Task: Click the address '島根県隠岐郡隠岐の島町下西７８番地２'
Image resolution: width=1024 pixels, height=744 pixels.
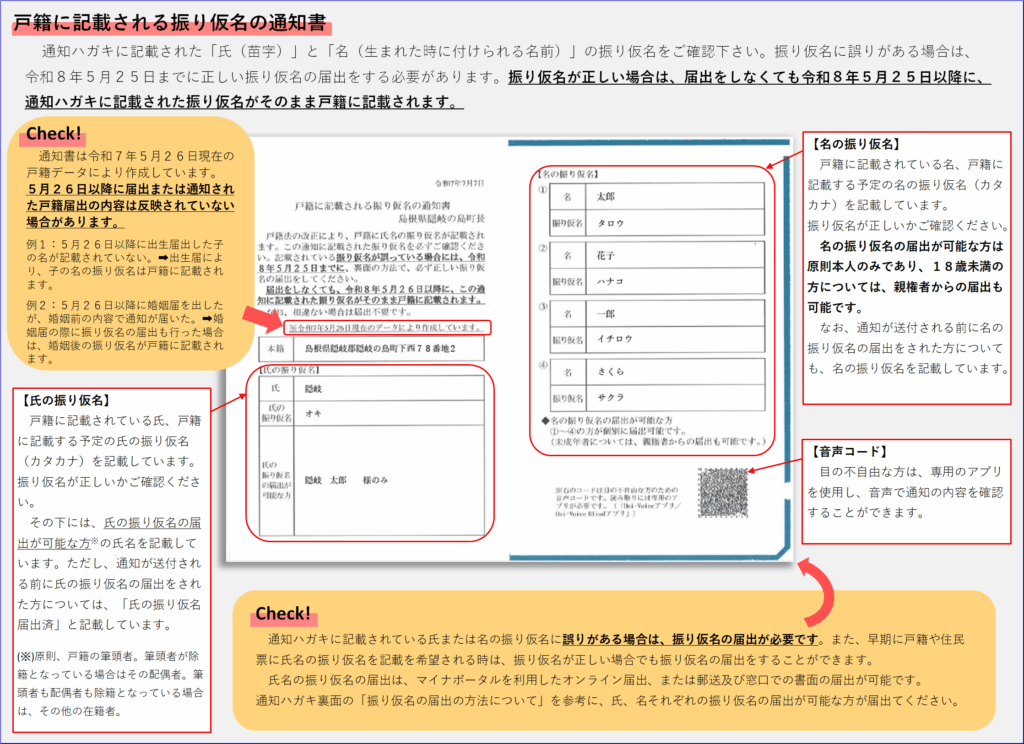Action: tap(380, 349)
